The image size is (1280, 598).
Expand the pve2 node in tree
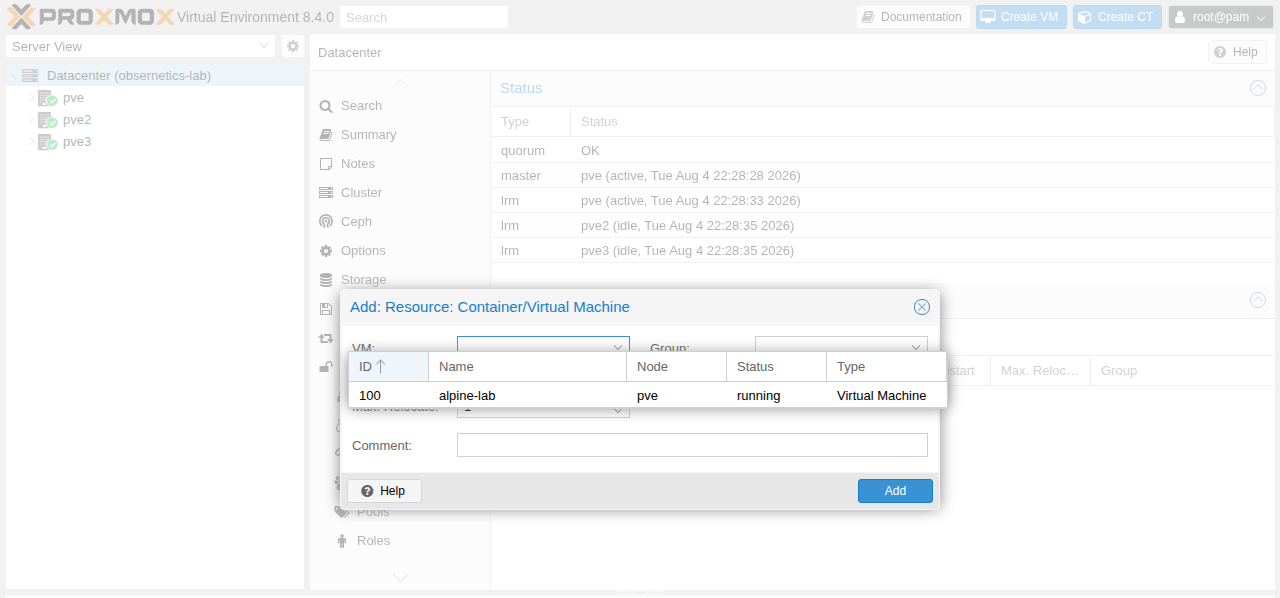31,120
